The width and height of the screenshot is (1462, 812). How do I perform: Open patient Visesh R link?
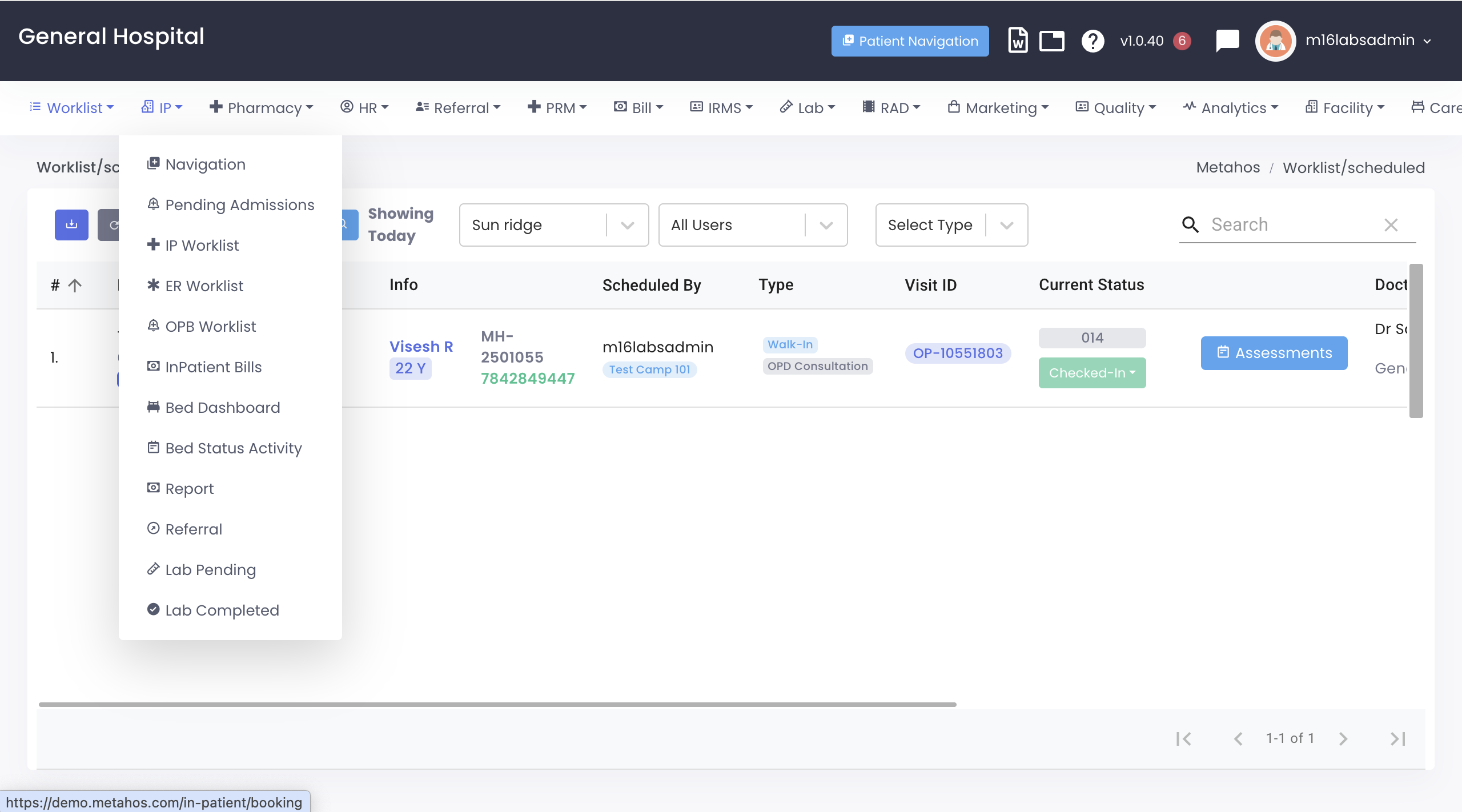tap(421, 347)
